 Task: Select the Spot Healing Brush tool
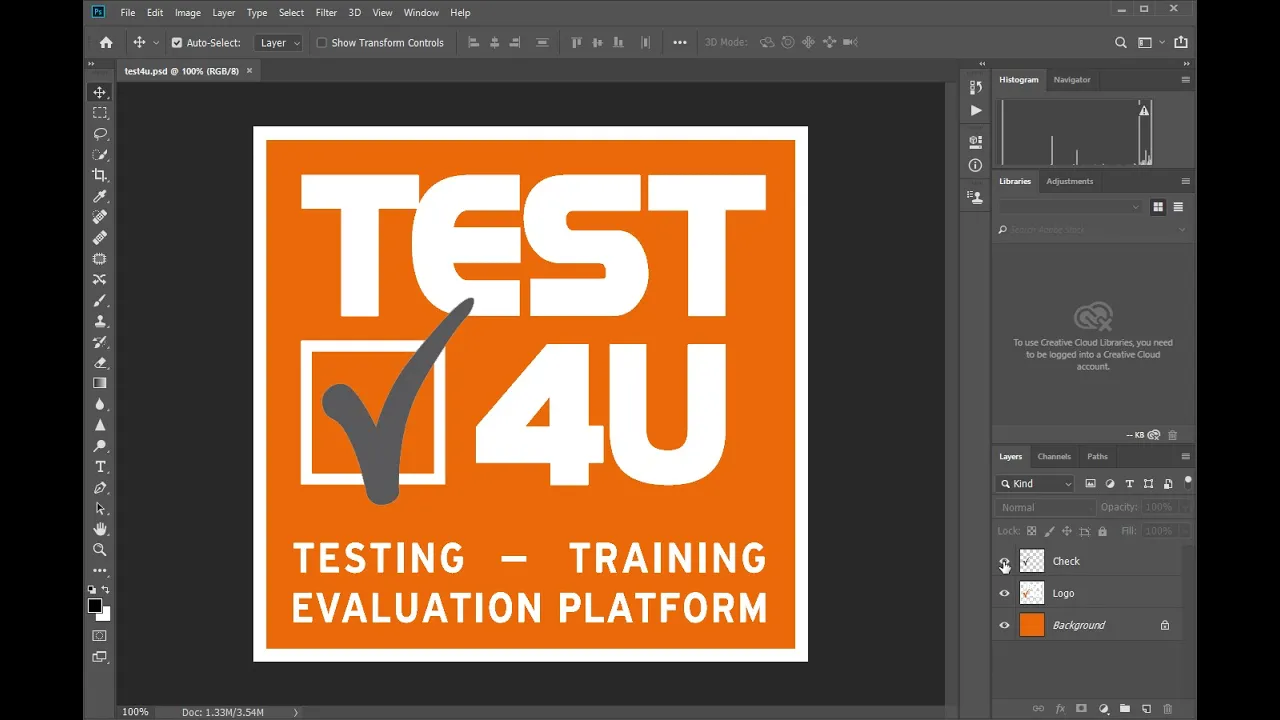pos(100,217)
